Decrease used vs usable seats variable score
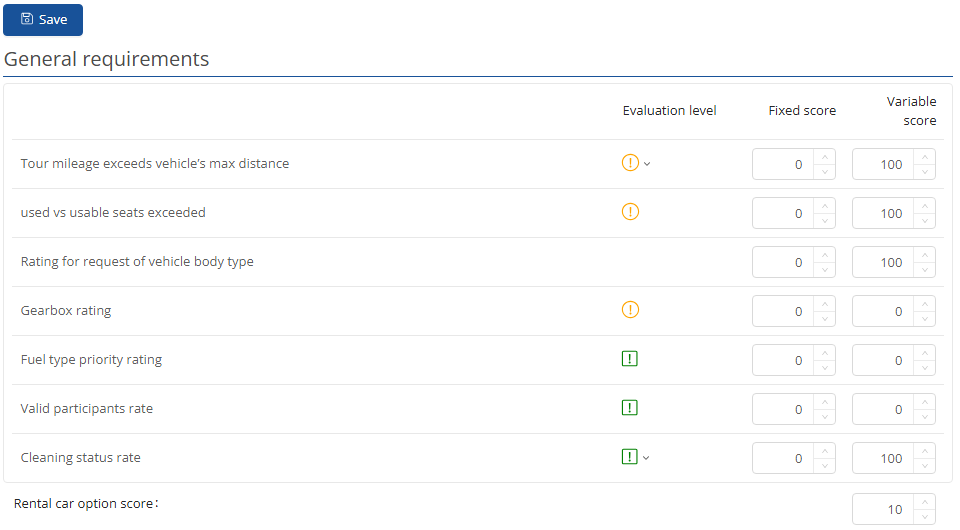 [x=925, y=220]
